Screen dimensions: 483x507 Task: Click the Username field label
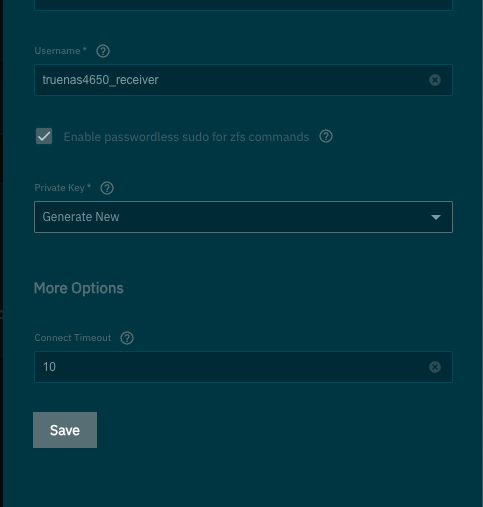pyautogui.click(x=60, y=51)
